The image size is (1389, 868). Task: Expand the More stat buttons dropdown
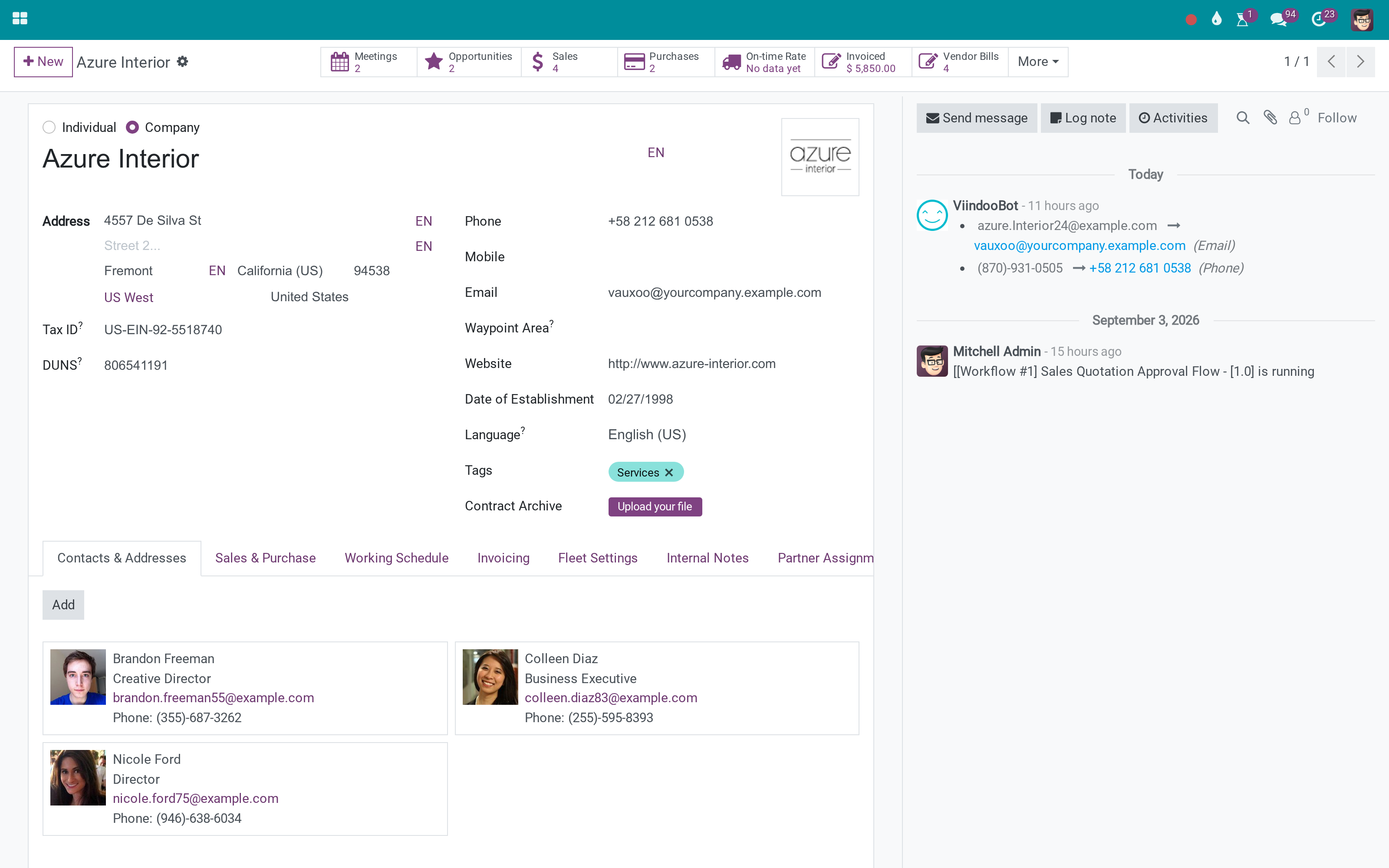pos(1038,62)
